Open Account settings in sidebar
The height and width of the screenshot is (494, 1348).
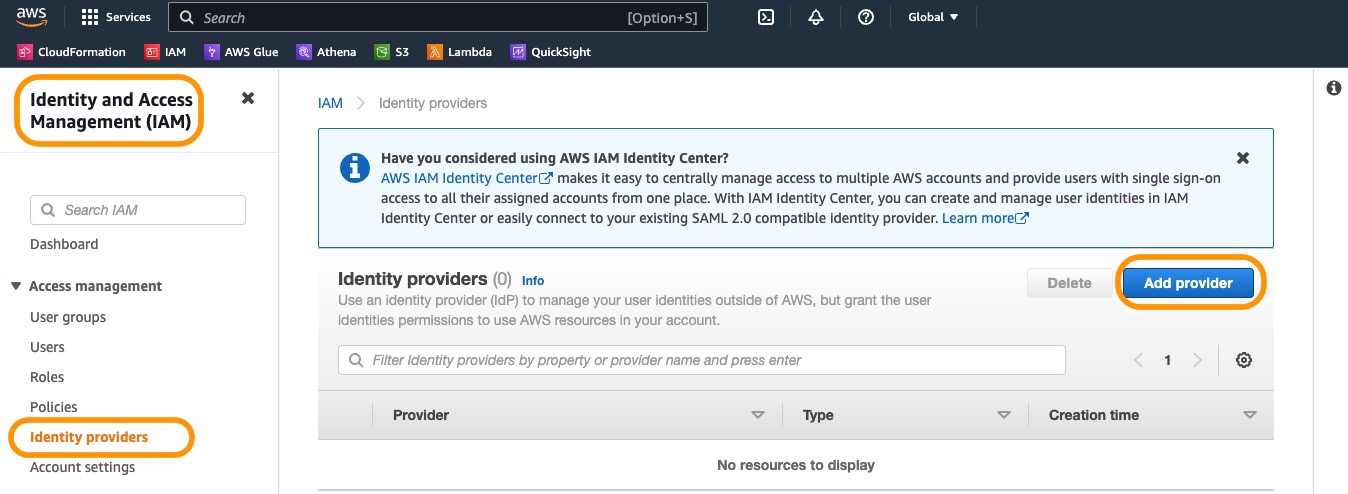82,467
